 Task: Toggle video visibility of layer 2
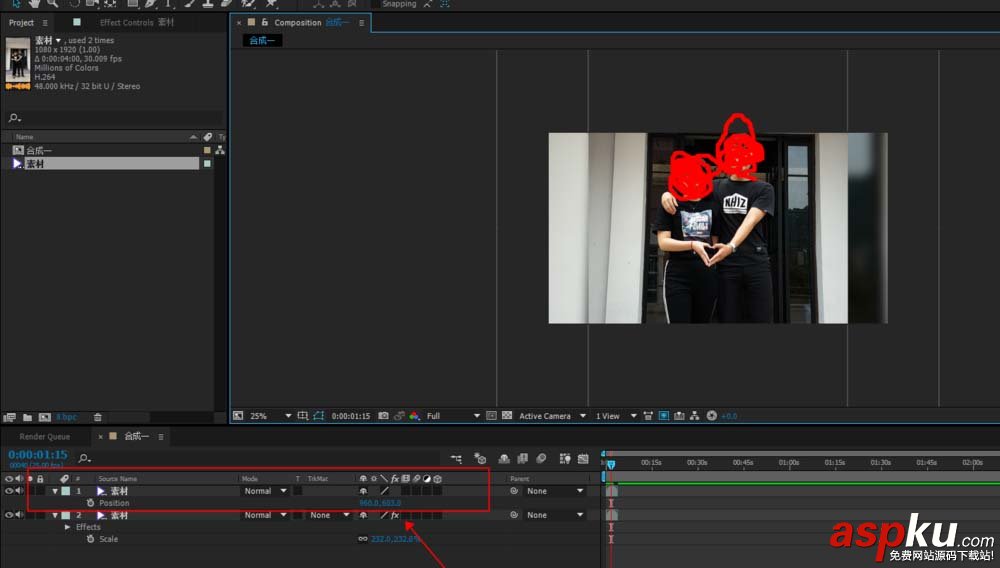pyautogui.click(x=9, y=515)
